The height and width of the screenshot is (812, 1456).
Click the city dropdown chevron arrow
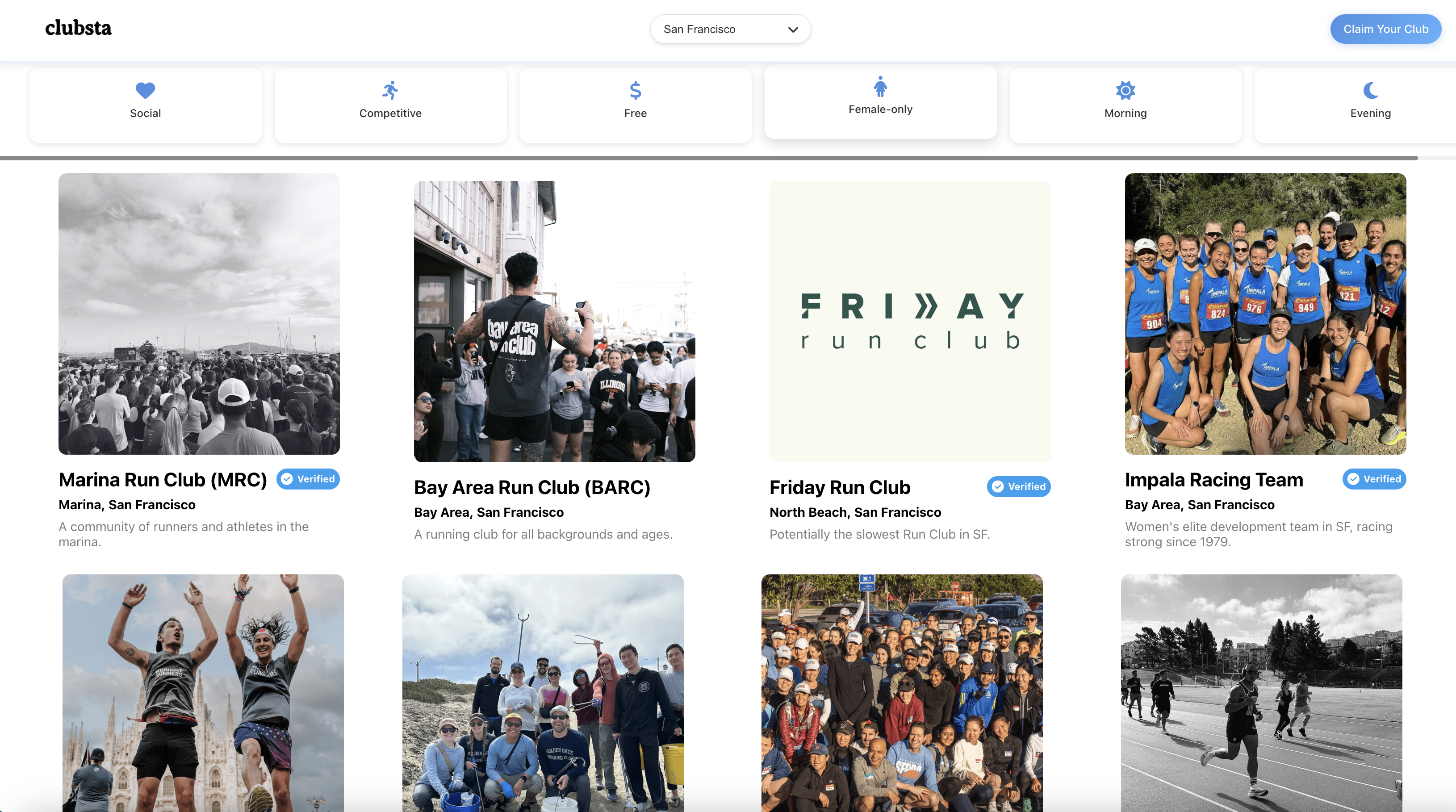coord(793,29)
